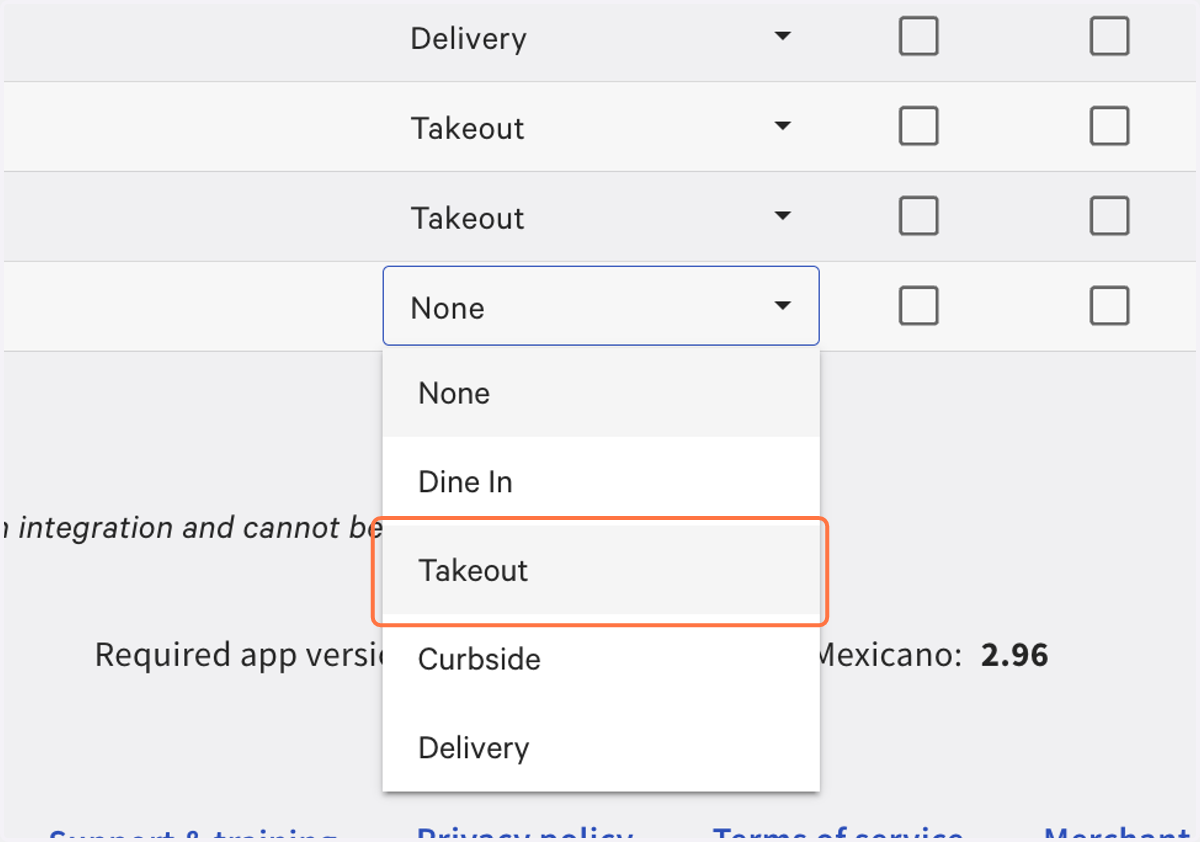Viewport: 1200px width, 842px height.
Task: Click the version number 2.96
Action: 1015,655
